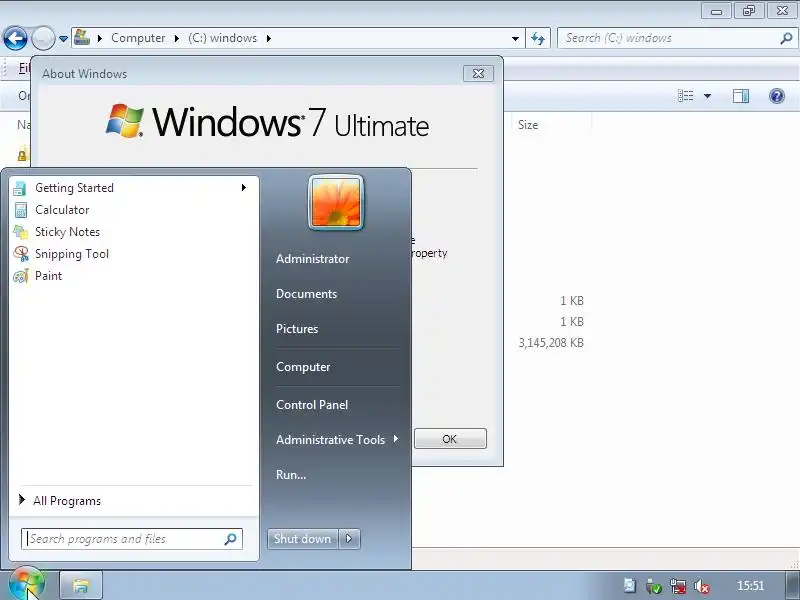Viewport: 800px width, 600px height.
Task: Click the muted volume tray icon
Action: coord(702,586)
